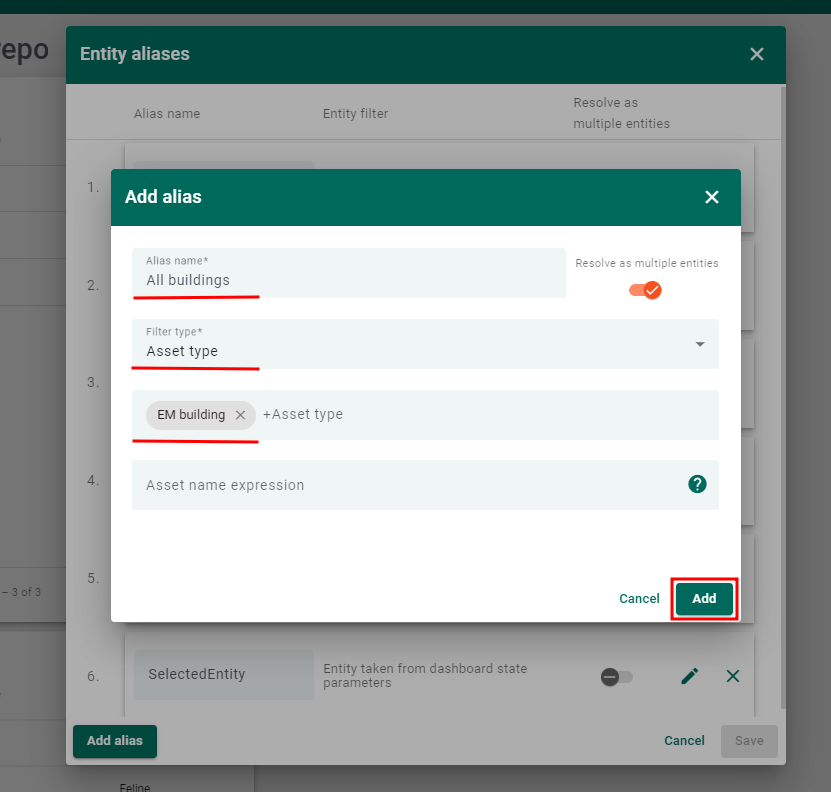Close the Add alias dialog
Image resolution: width=831 pixels, height=792 pixels.
click(712, 197)
